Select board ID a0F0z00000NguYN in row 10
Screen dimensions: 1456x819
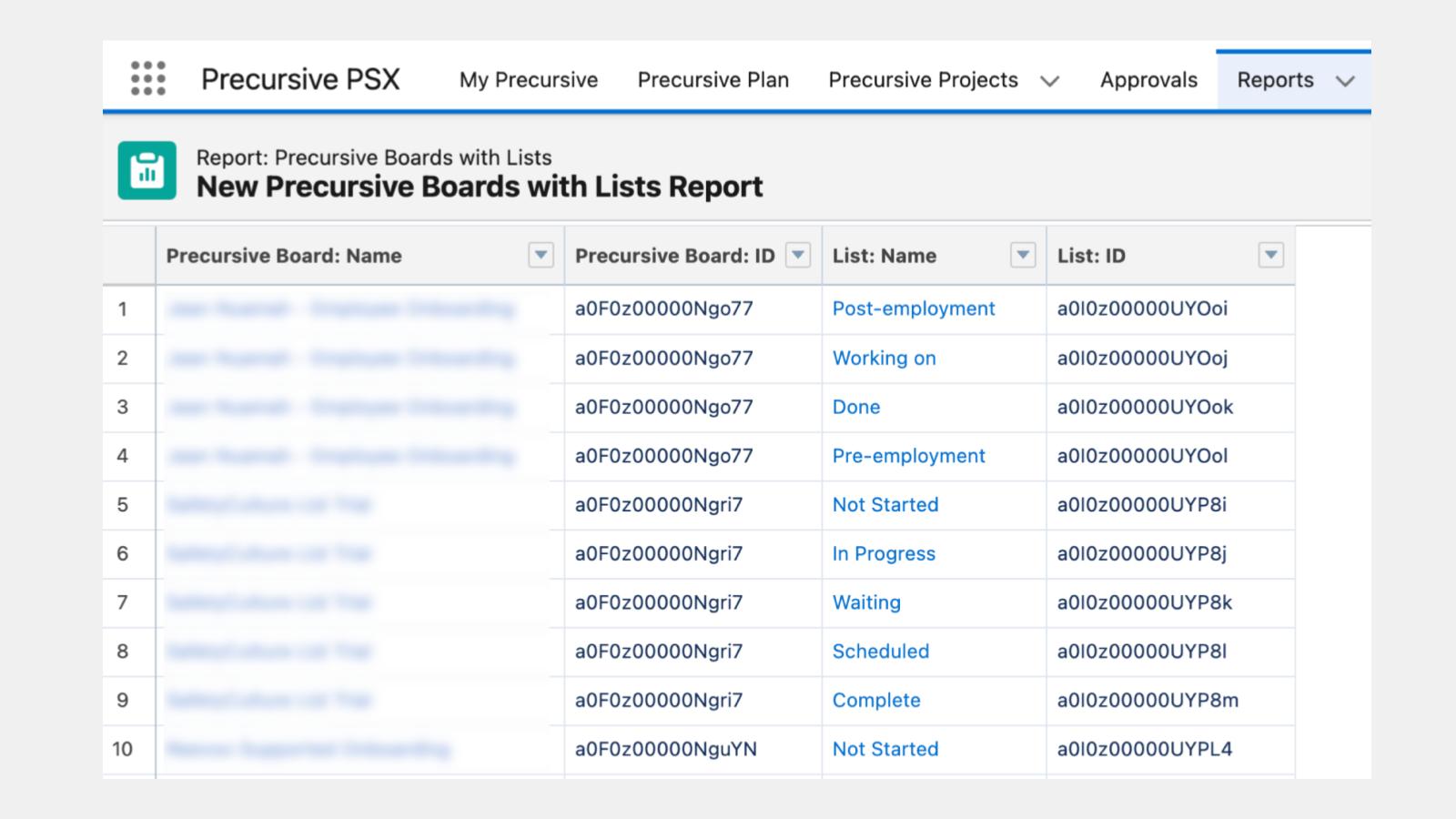(x=666, y=749)
